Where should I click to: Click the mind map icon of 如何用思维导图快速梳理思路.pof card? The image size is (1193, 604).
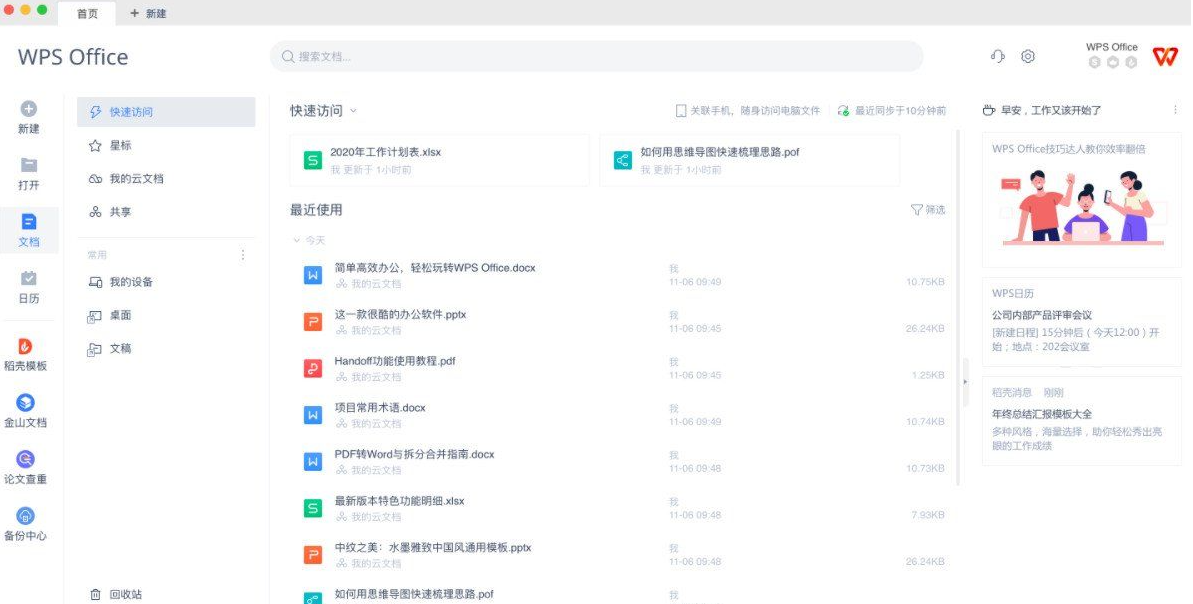(x=622, y=160)
